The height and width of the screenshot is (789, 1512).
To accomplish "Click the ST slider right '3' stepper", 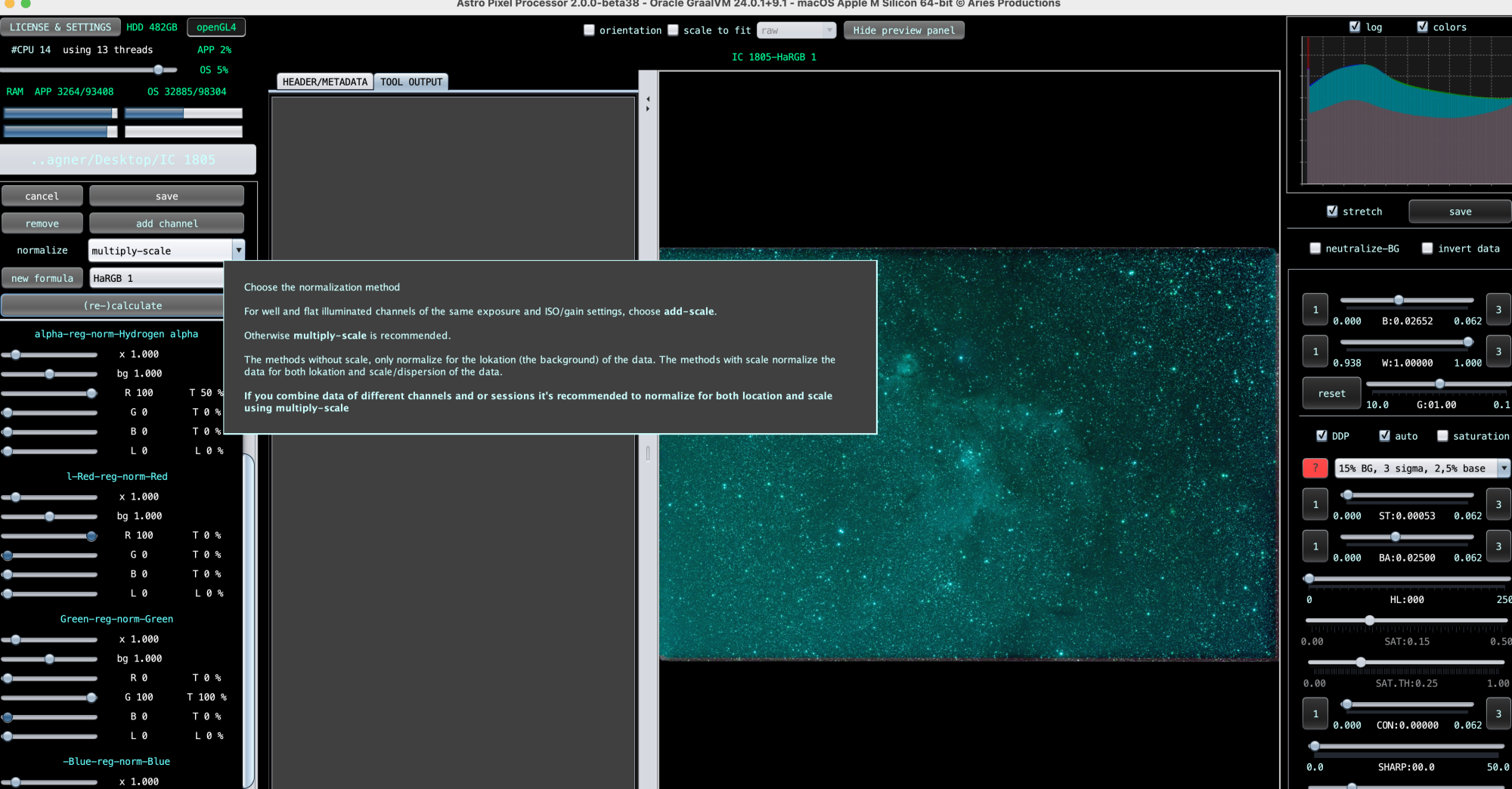I will [x=1498, y=504].
